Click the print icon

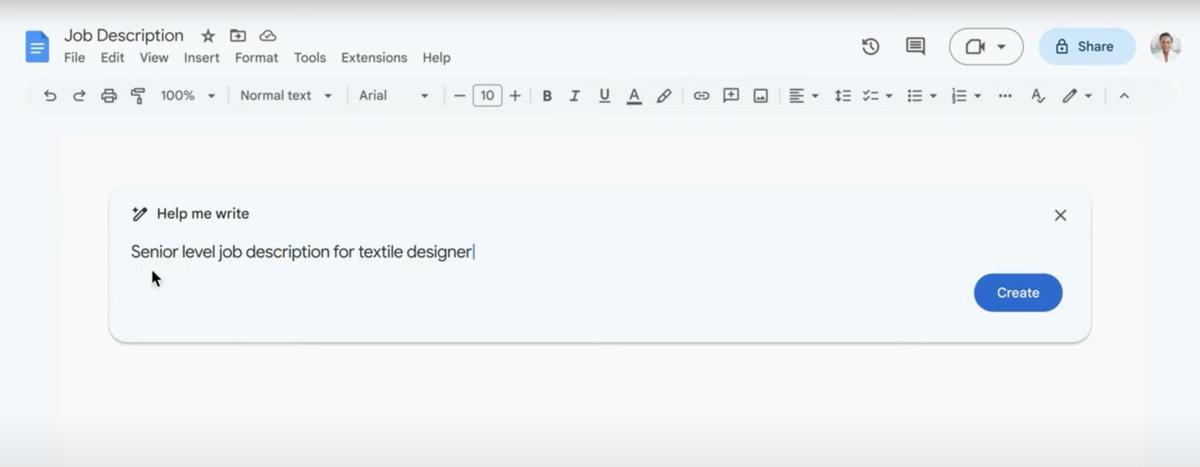point(109,96)
